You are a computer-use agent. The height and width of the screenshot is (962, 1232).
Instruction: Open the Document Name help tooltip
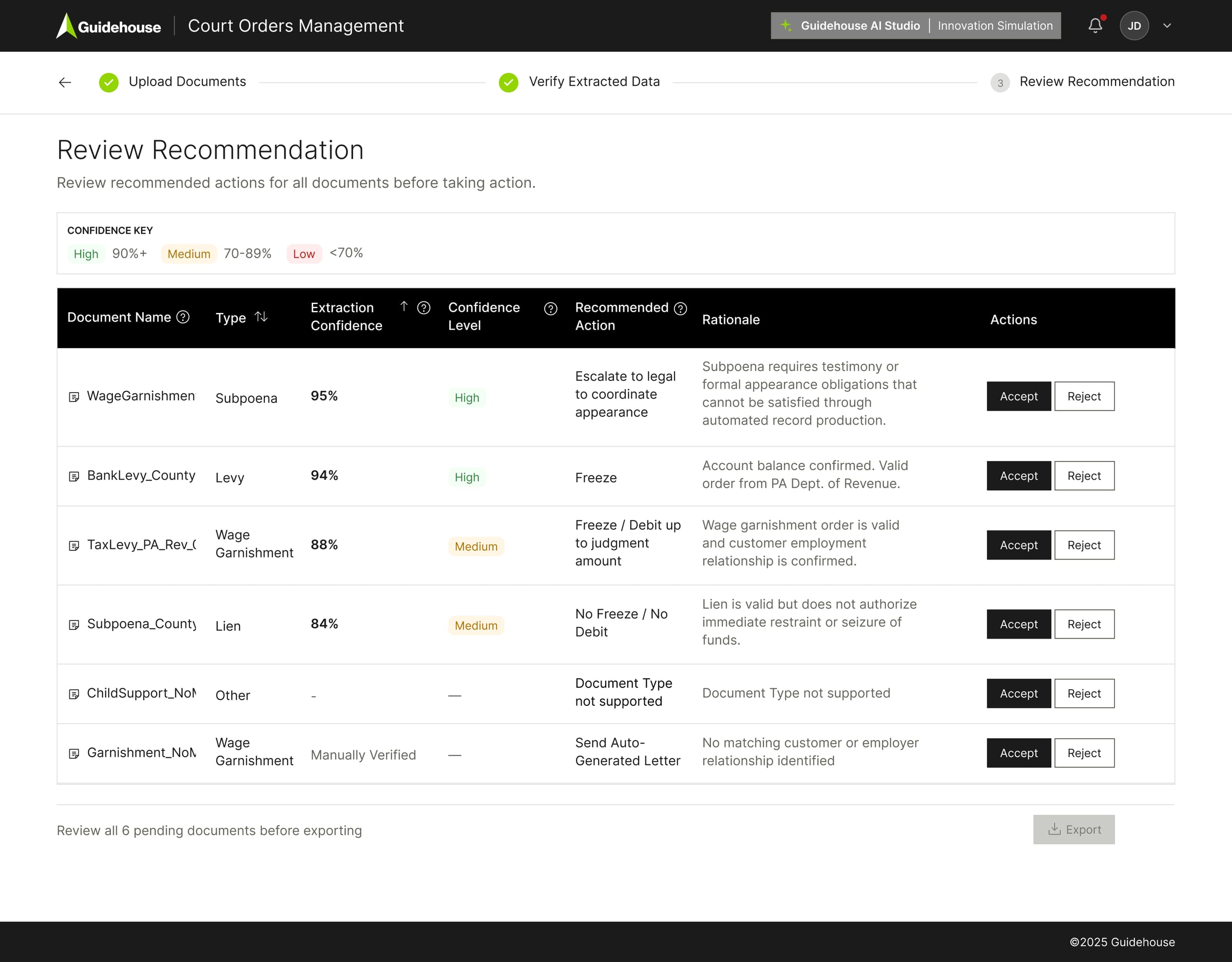click(183, 317)
